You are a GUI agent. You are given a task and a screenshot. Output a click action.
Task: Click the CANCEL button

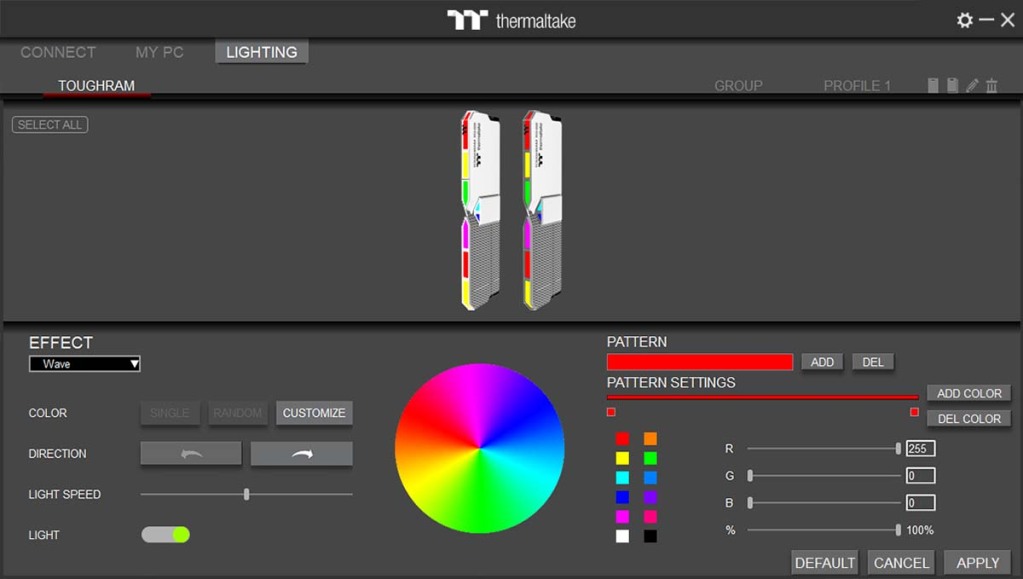coord(901,563)
